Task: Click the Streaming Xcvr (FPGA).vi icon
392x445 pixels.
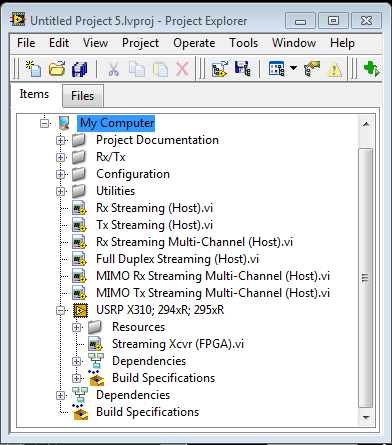Action: pyautogui.click(x=95, y=344)
